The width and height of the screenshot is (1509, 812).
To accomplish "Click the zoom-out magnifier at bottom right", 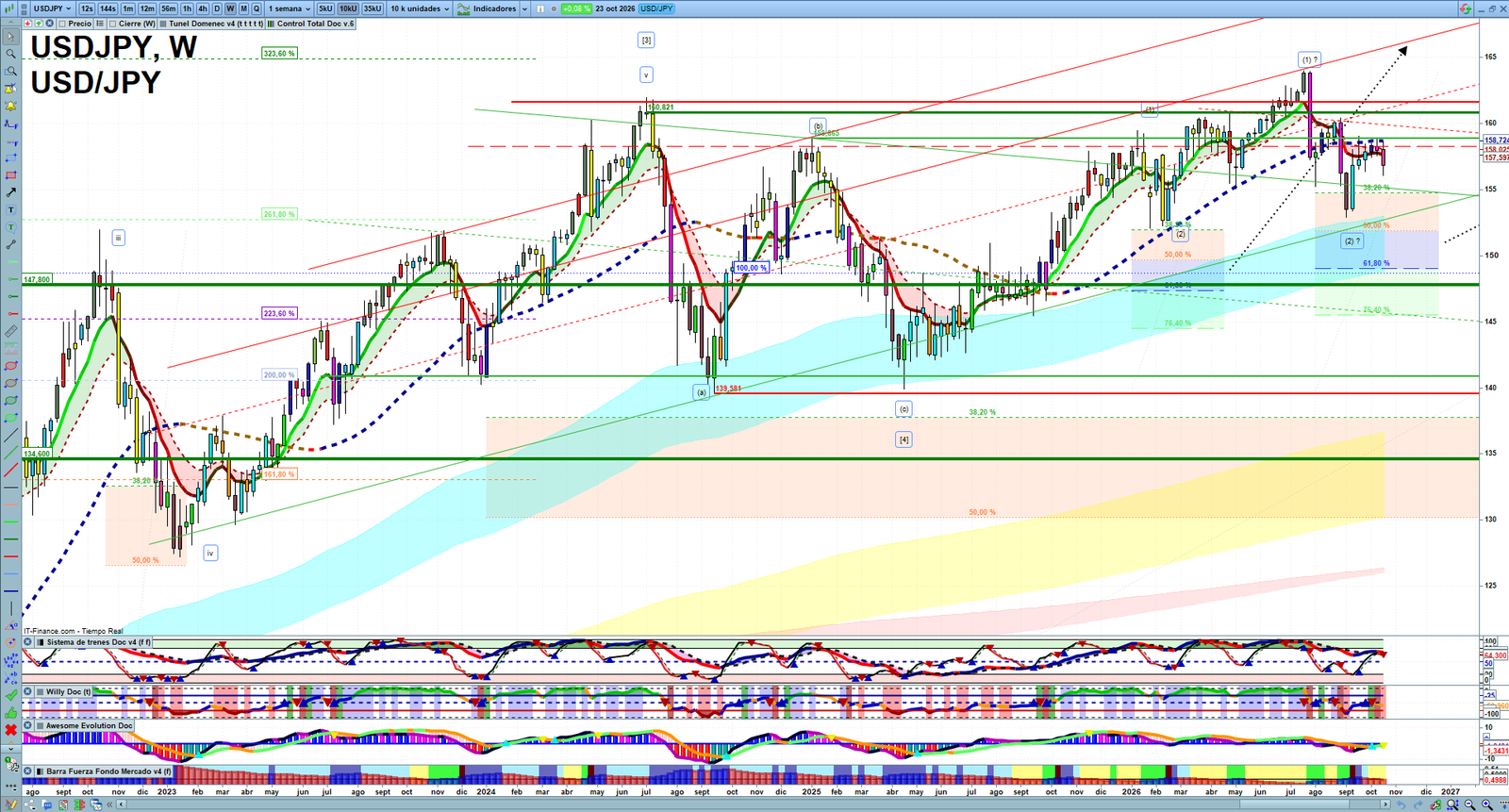I will 1469,804.
